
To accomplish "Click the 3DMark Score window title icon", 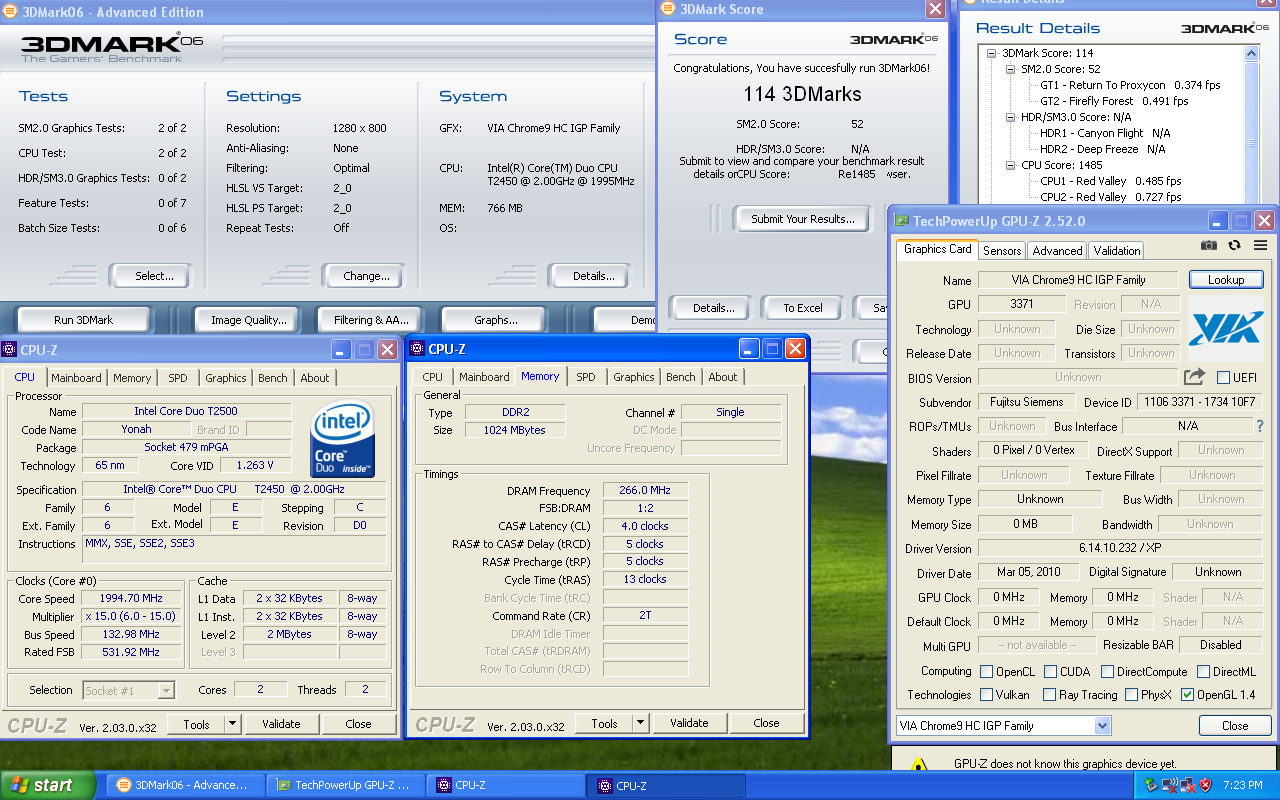I will [668, 9].
